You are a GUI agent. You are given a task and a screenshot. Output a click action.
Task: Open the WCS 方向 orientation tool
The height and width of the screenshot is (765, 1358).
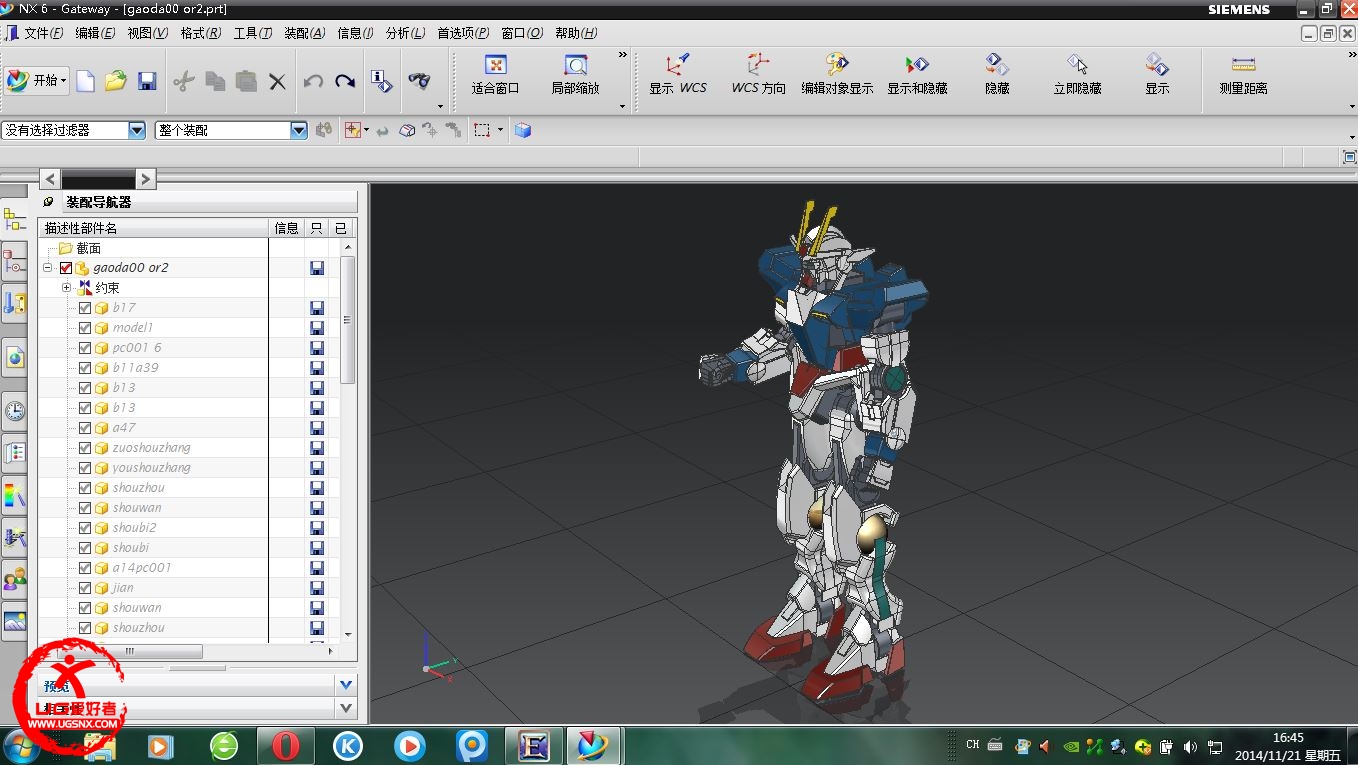click(758, 75)
